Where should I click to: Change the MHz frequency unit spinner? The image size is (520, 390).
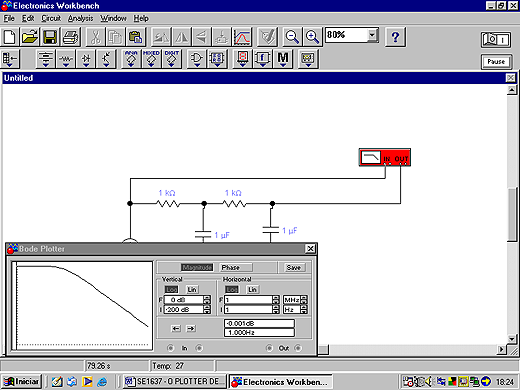click(x=304, y=300)
